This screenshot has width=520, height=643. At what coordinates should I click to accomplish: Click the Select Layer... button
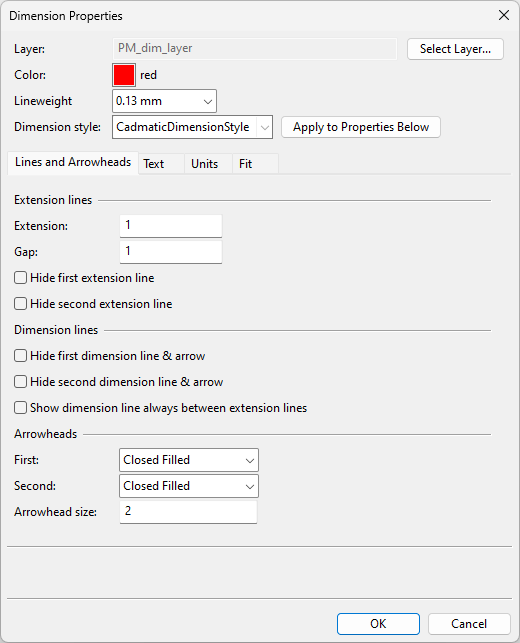pos(455,49)
